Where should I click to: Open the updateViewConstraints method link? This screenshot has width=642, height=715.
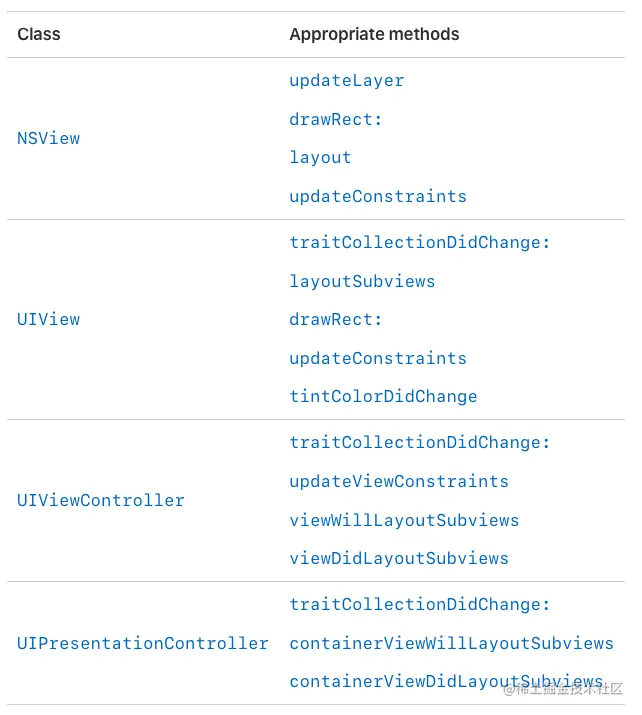click(399, 482)
